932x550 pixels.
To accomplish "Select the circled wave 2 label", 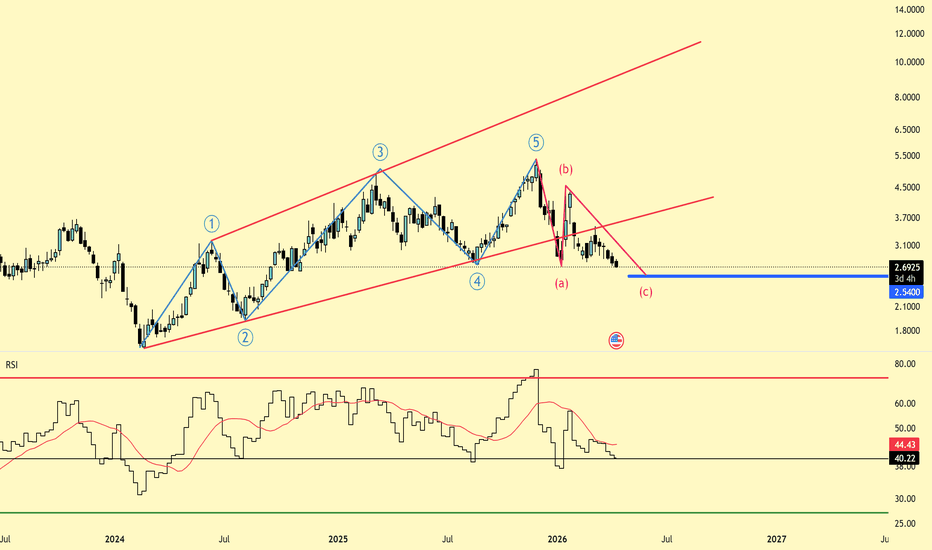I will pyautogui.click(x=245, y=338).
